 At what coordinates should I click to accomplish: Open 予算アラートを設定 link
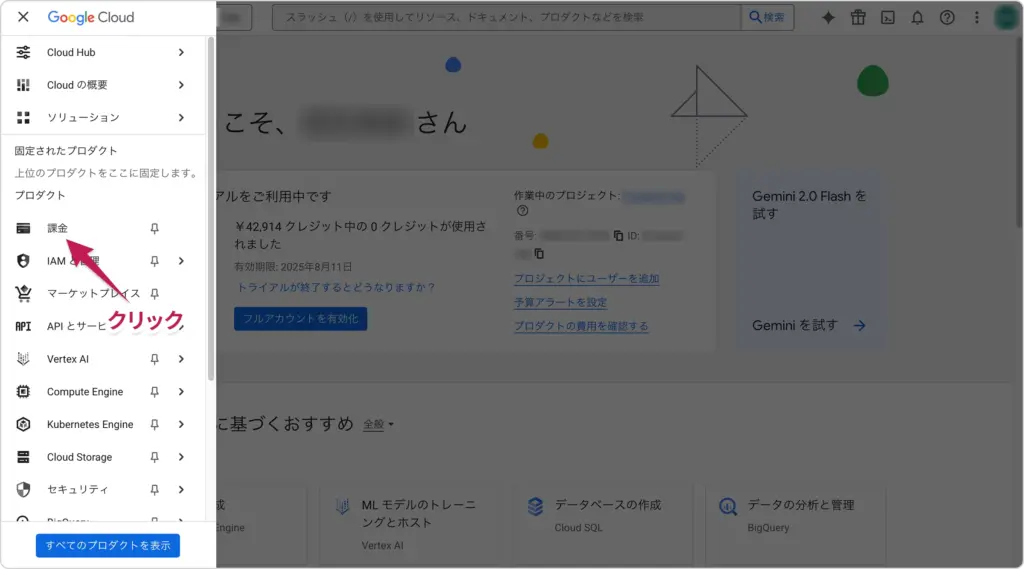[x=560, y=302]
